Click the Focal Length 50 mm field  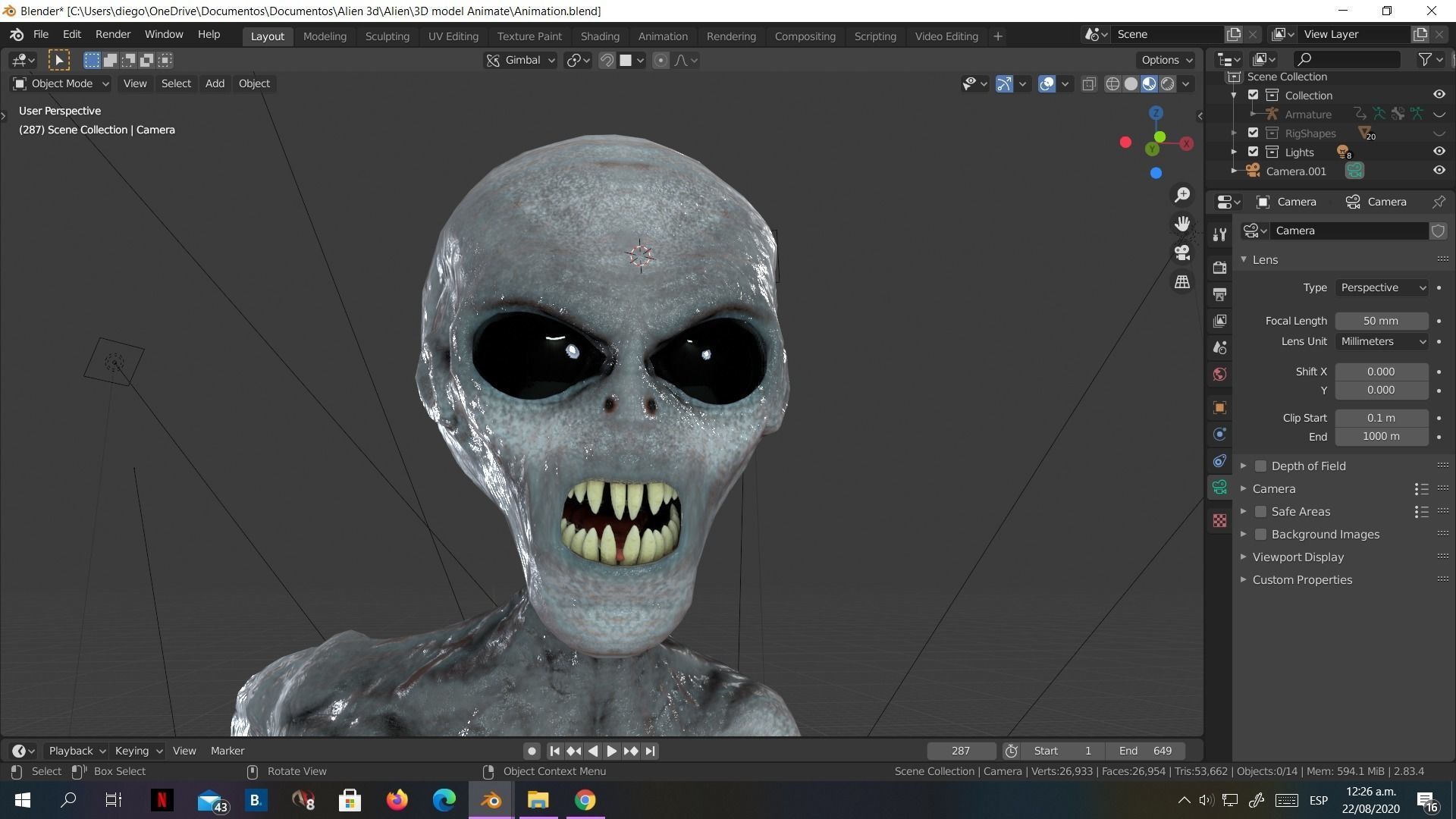1380,322
